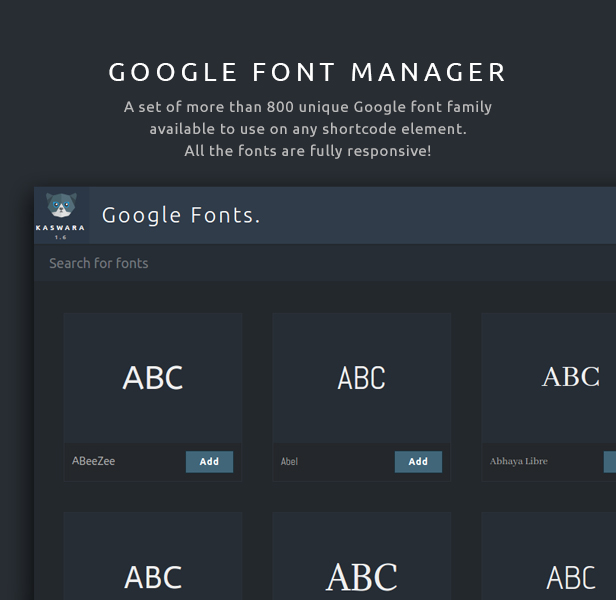Image resolution: width=616 pixels, height=600 pixels.
Task: Open second-row preview under Abhaya Libre
Action: 549,556
